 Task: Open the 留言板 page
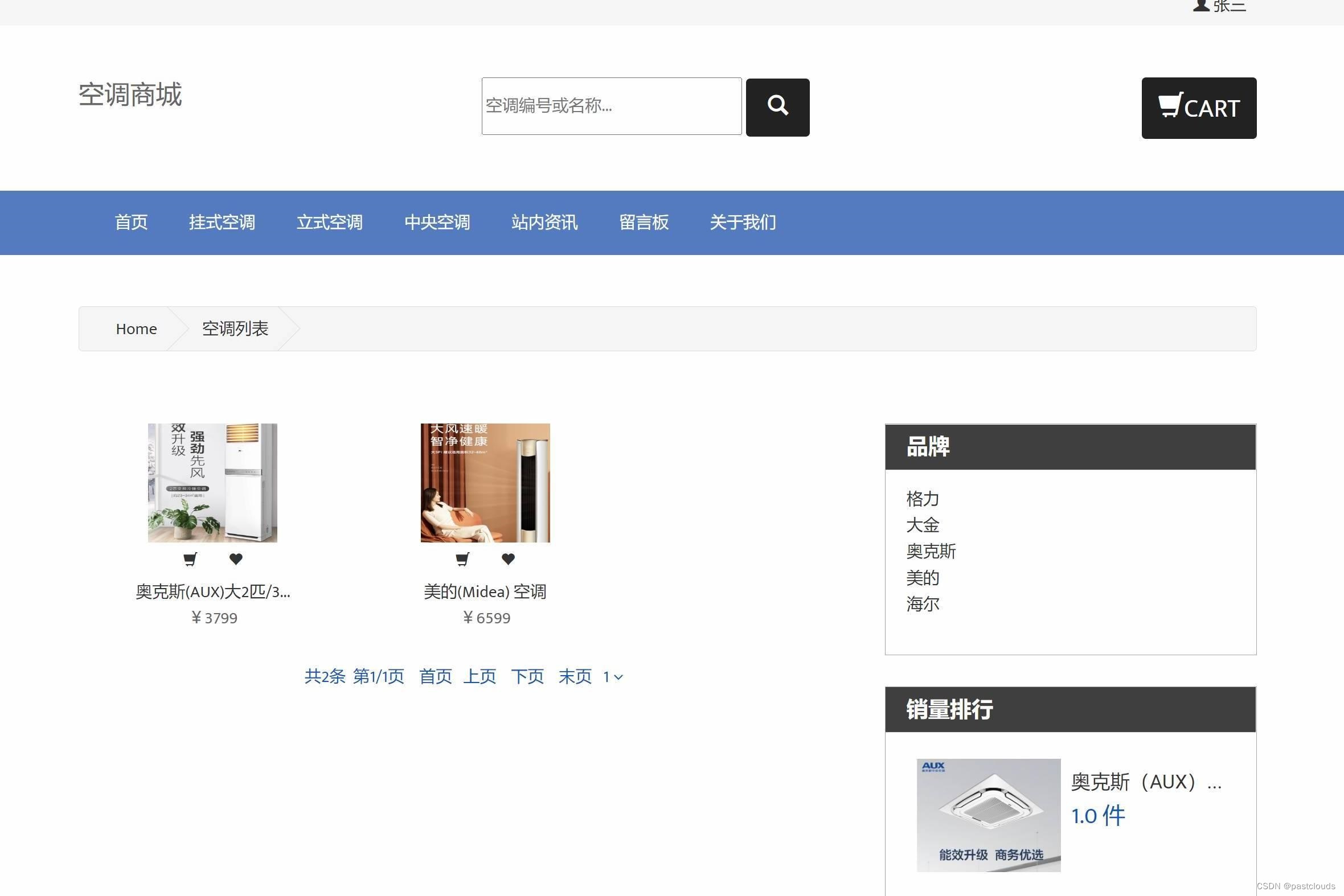pos(644,222)
